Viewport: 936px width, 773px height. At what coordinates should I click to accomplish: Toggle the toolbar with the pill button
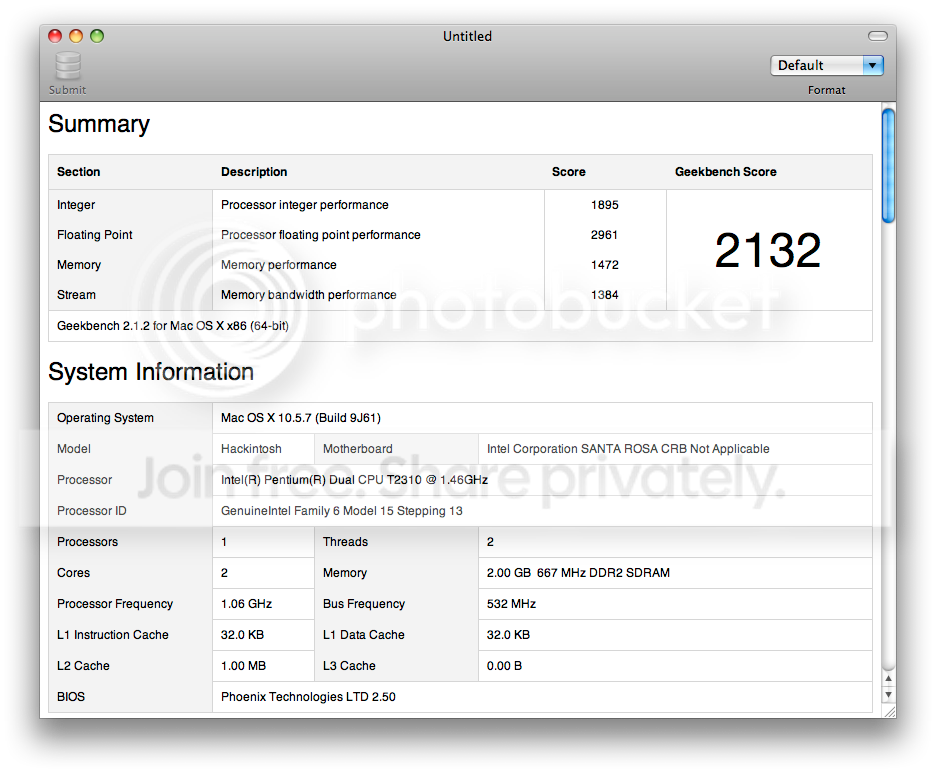click(x=877, y=36)
